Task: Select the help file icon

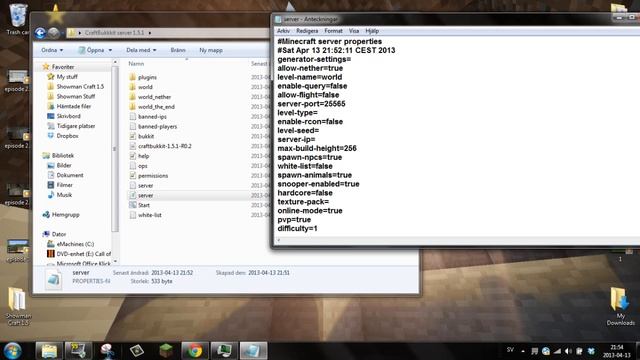Action: coord(133,156)
